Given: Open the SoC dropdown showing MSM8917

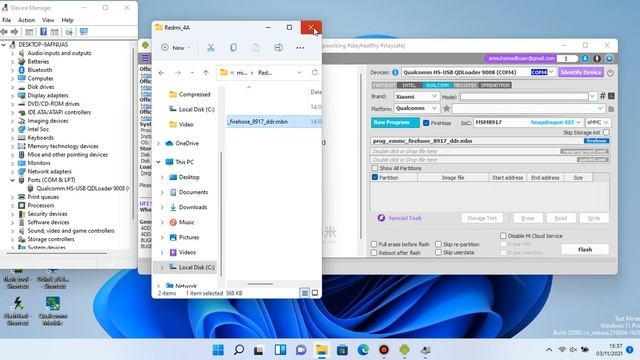Looking at the screenshot, I should pos(528,122).
